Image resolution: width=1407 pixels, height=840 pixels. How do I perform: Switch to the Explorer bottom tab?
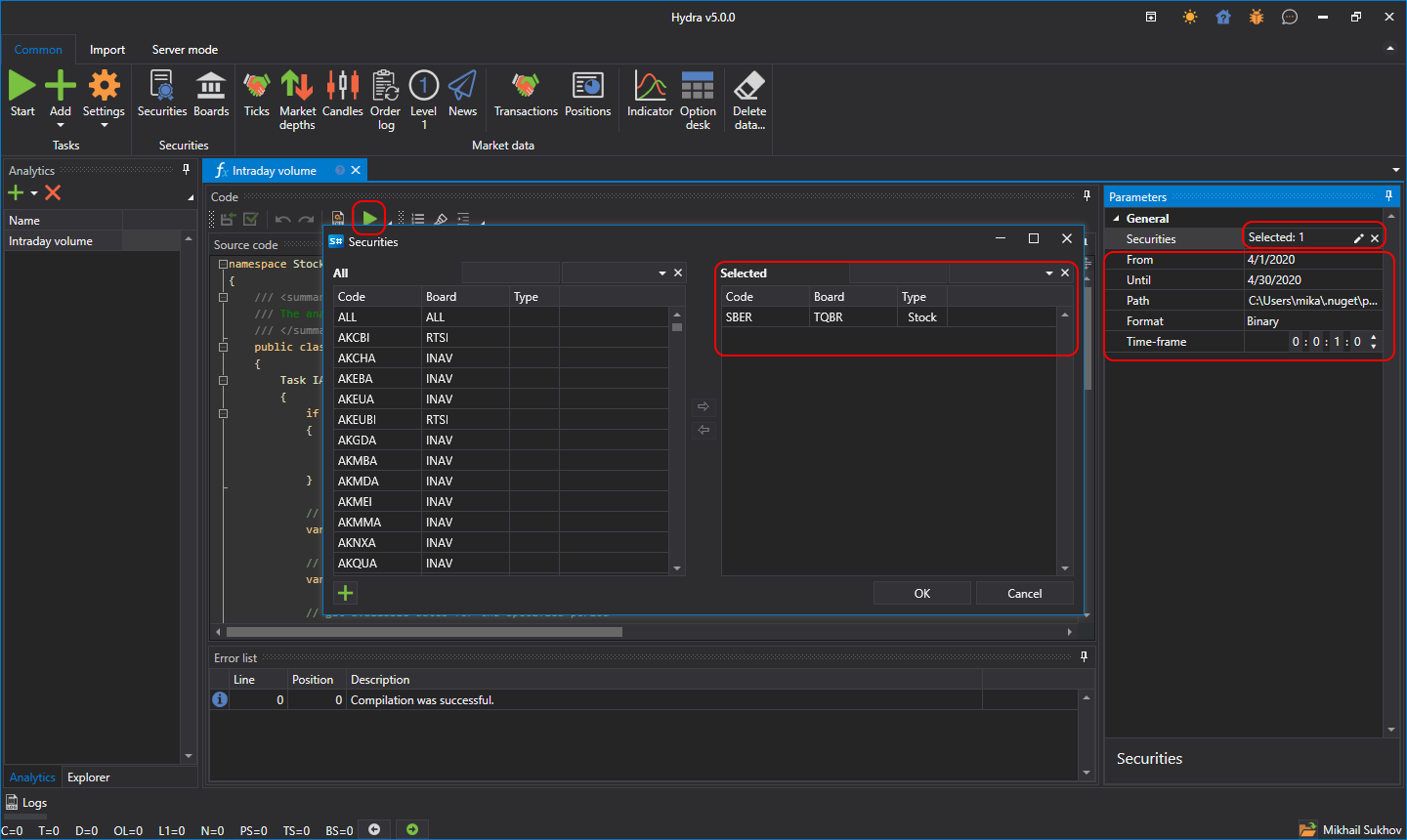(x=89, y=777)
